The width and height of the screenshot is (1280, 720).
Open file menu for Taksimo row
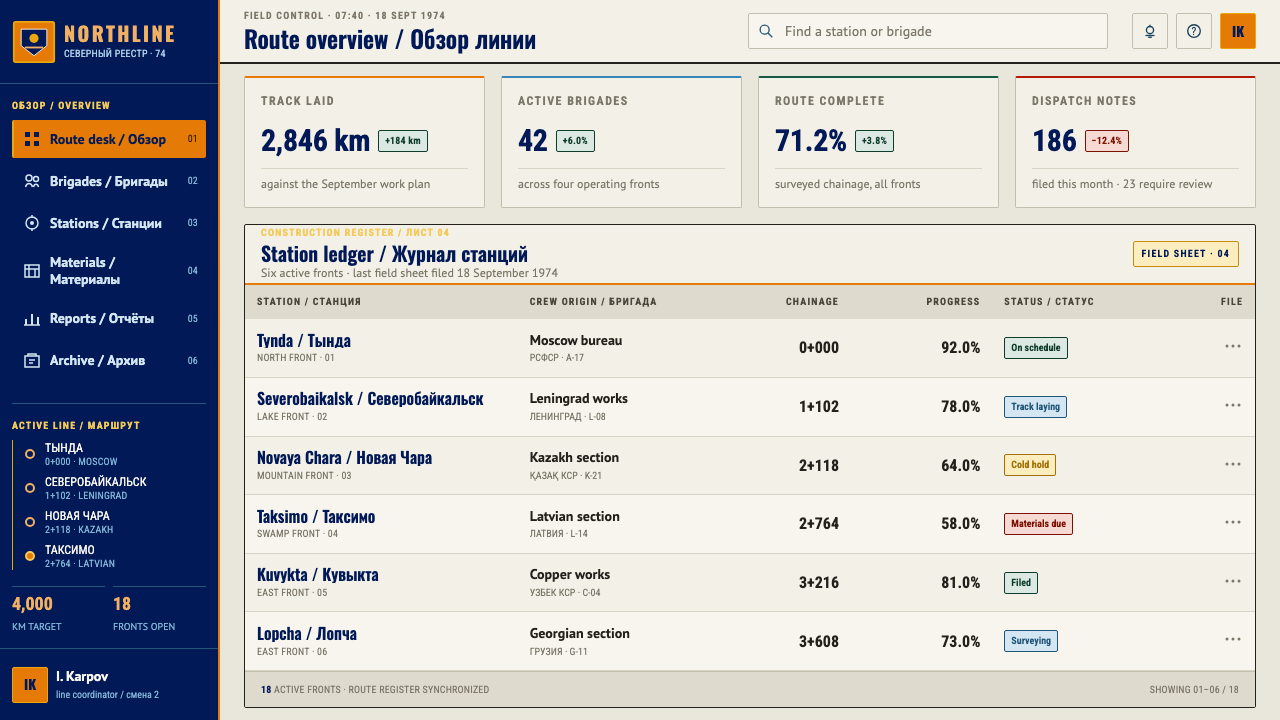coord(1232,523)
